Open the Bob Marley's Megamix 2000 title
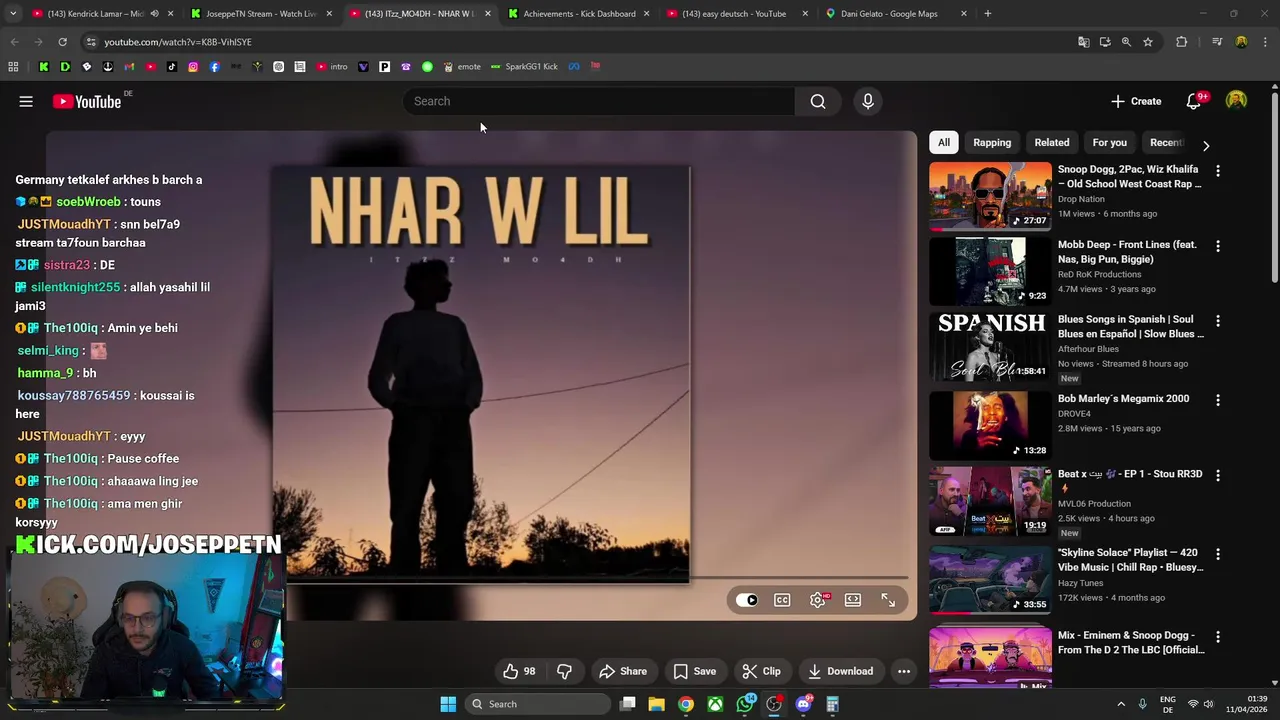 1123,398
